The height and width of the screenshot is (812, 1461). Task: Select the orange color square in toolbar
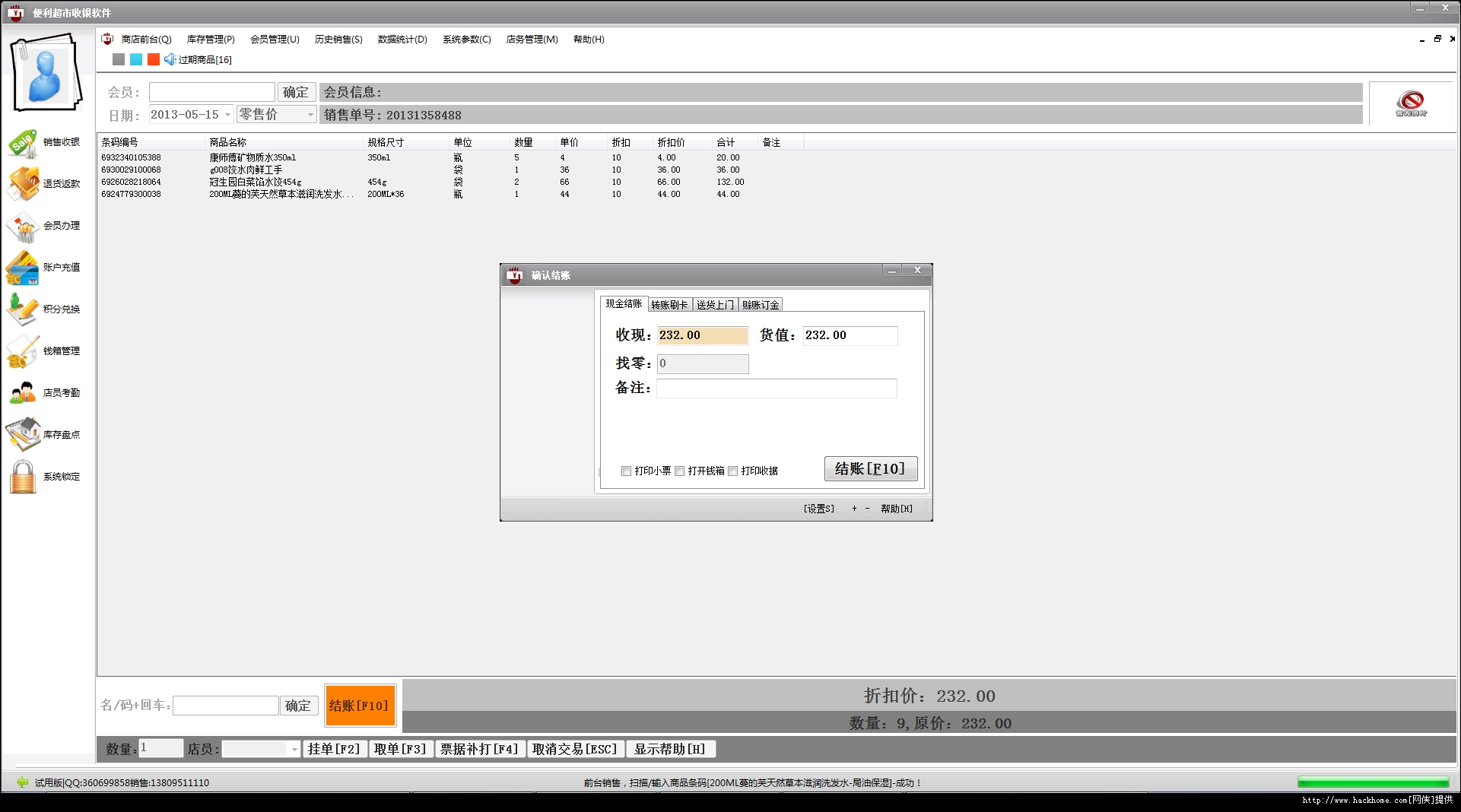click(154, 59)
